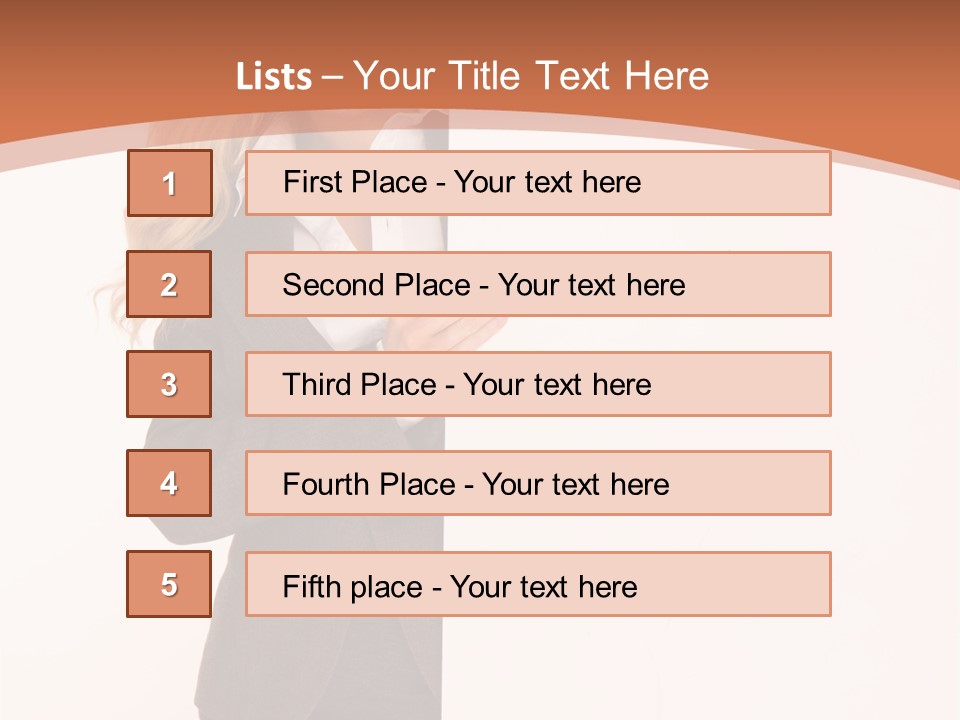This screenshot has width=960, height=720.
Task: Click the word Third in third bar
Action: tap(317, 385)
